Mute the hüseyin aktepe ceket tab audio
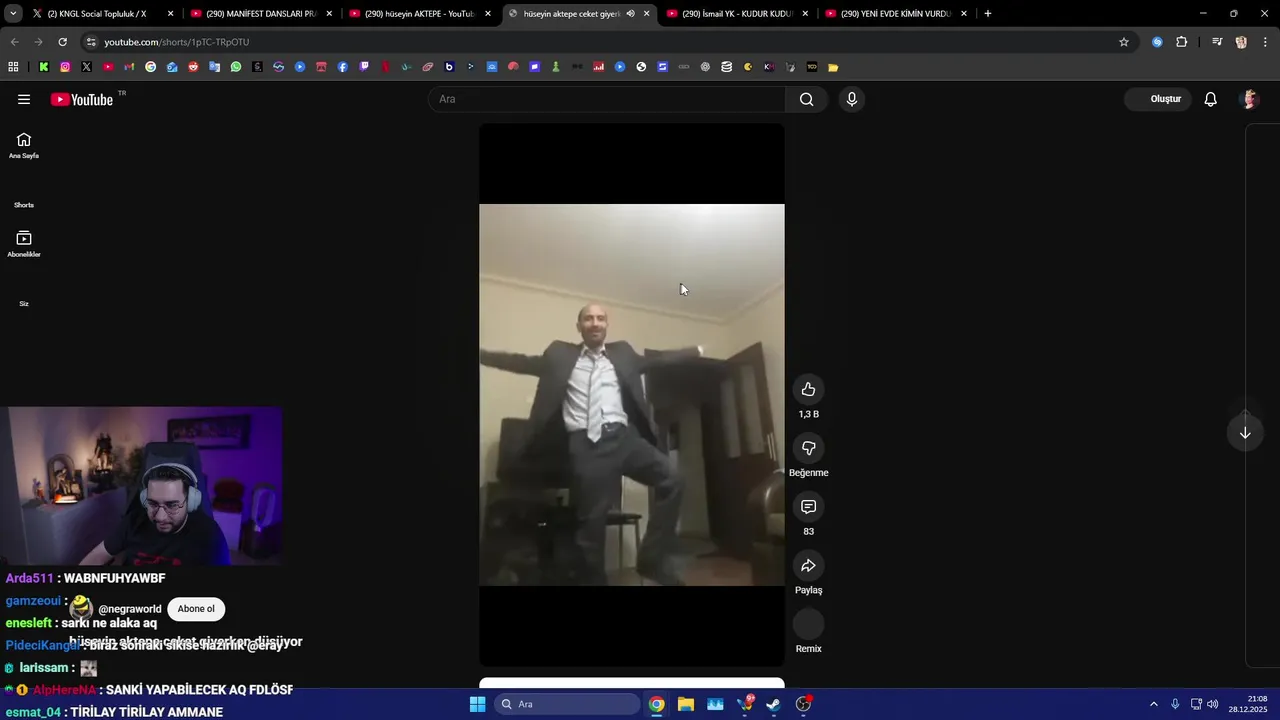This screenshot has height=720, width=1280. click(630, 14)
